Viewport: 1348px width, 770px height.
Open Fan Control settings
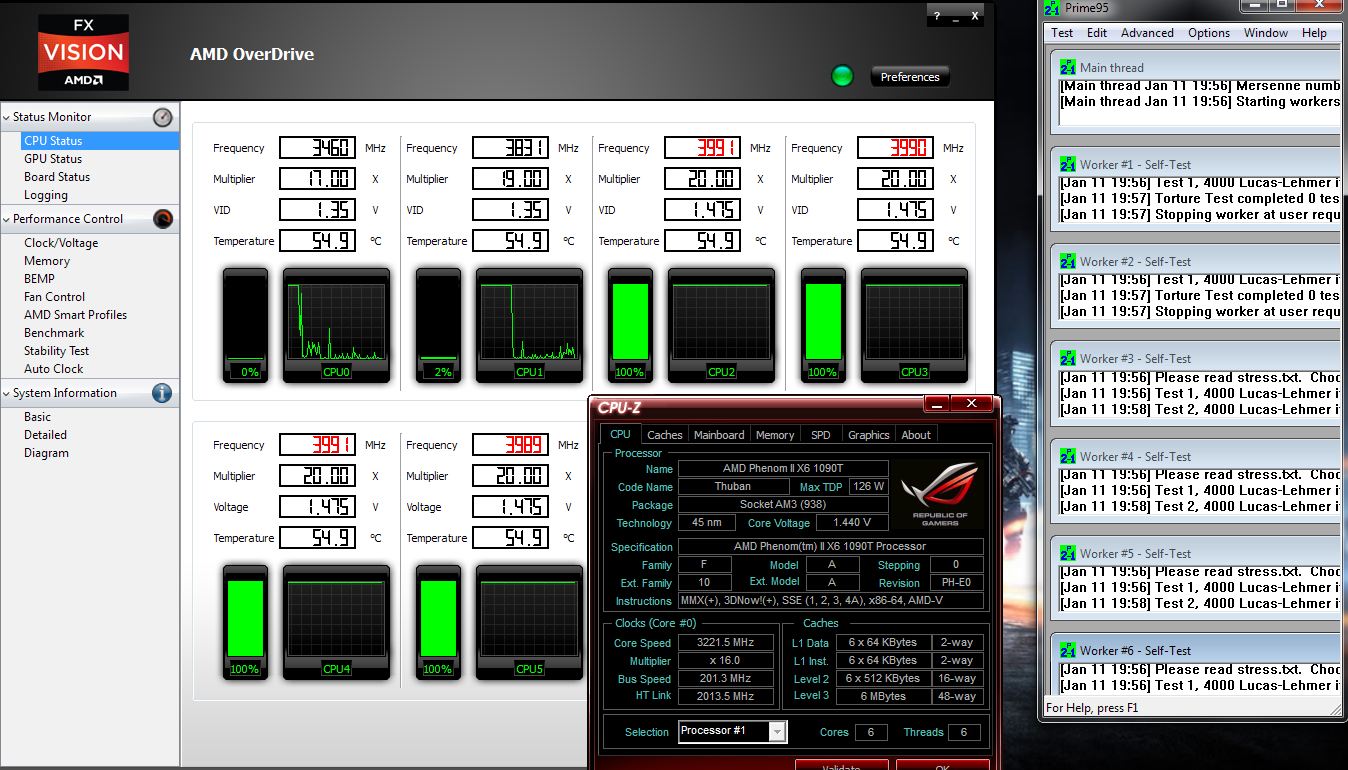pos(54,297)
